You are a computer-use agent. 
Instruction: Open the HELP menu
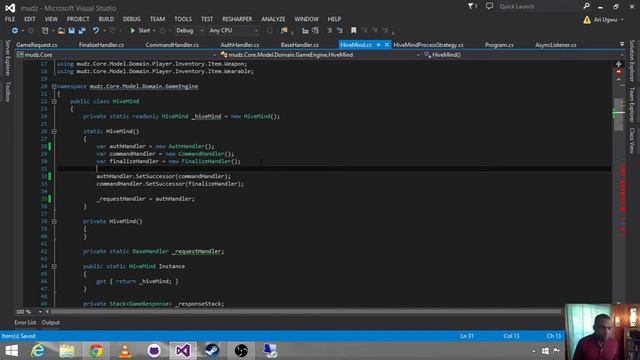334,19
